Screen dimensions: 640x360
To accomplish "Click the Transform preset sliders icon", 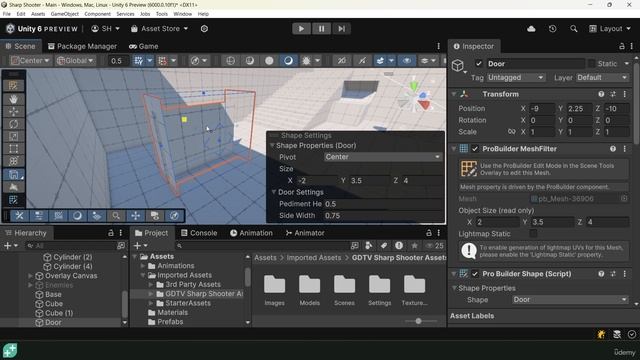I will pos(613,94).
